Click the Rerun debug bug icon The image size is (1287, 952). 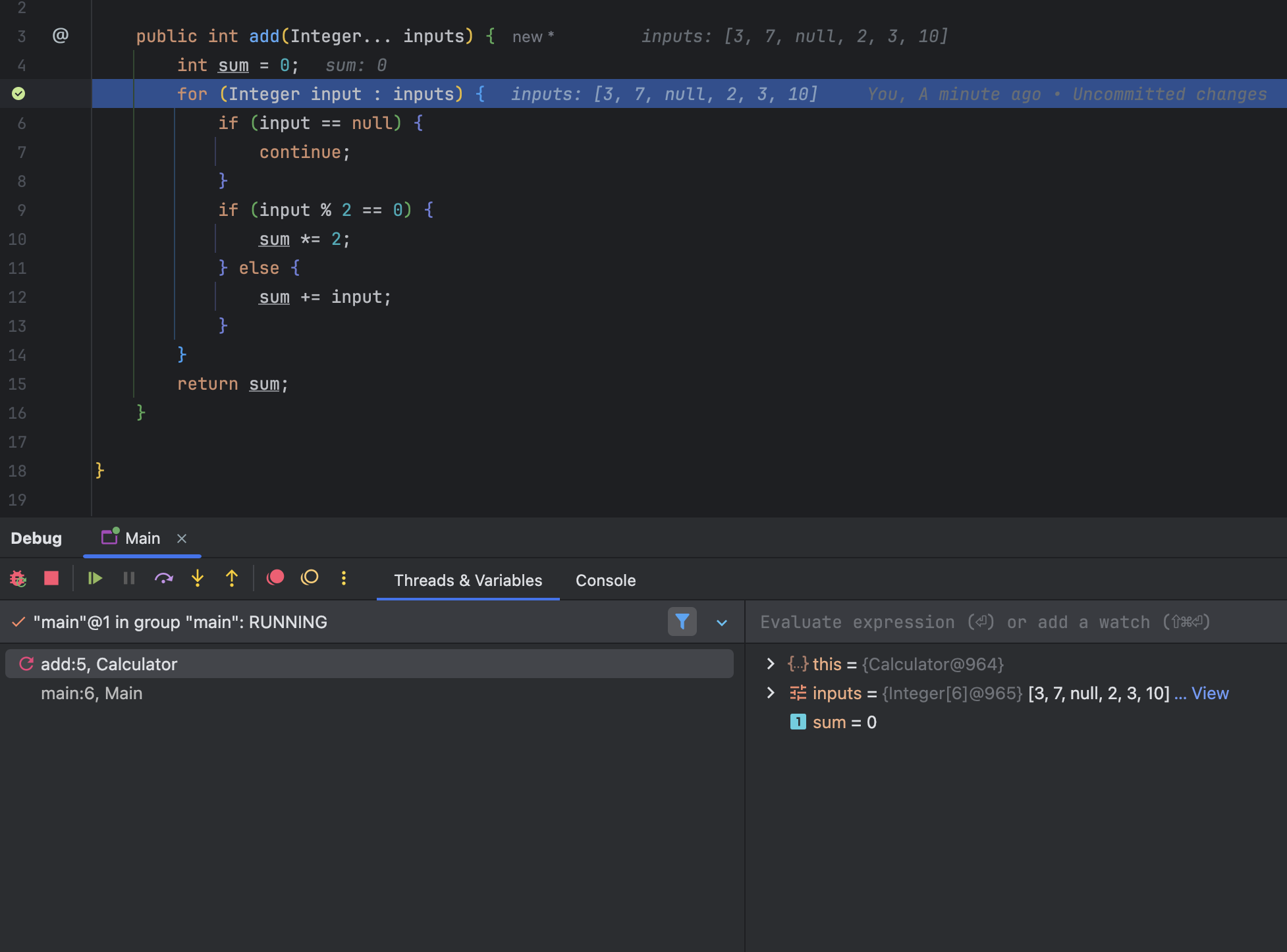[18, 579]
